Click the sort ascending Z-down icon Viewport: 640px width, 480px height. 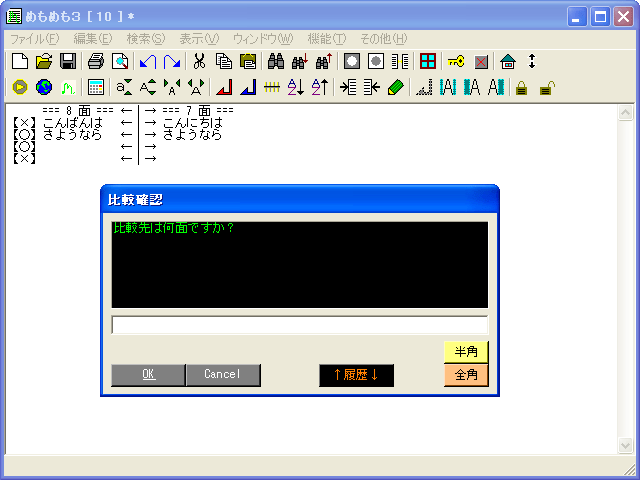[x=296, y=87]
